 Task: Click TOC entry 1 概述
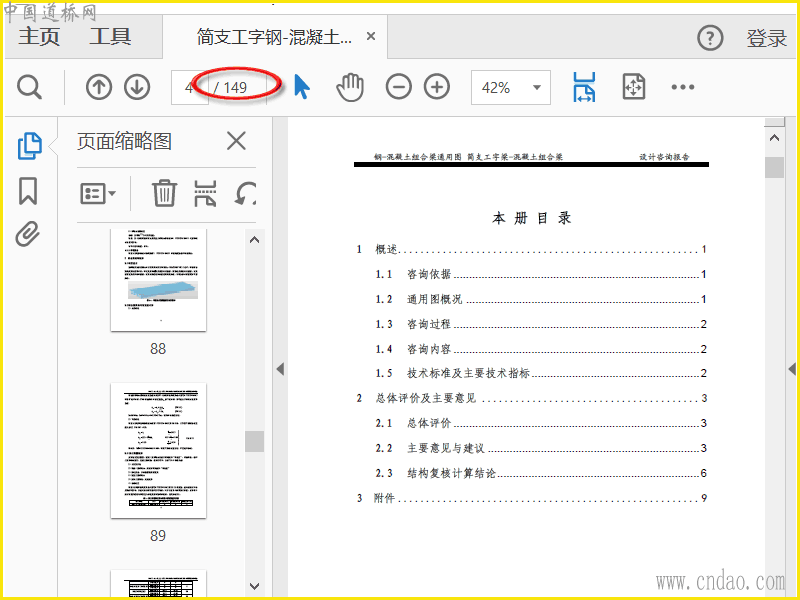tap(531, 249)
